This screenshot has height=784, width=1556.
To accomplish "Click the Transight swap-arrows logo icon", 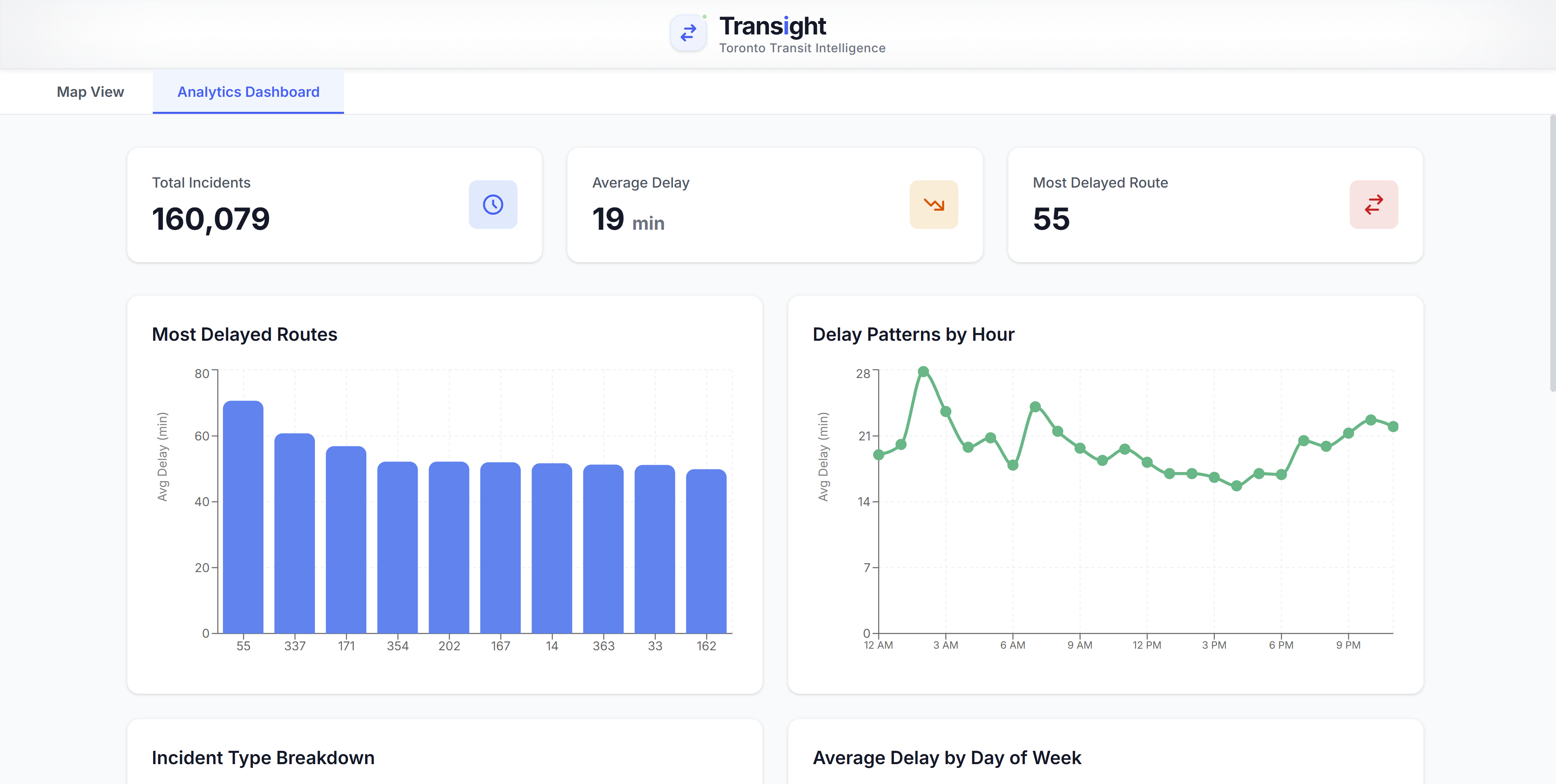I will [688, 33].
